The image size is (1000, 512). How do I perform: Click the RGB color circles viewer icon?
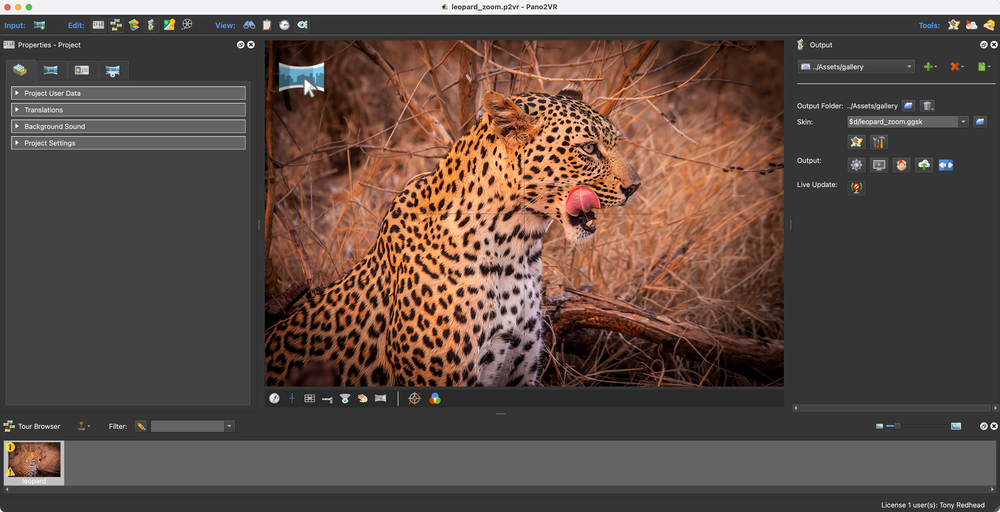coord(435,398)
